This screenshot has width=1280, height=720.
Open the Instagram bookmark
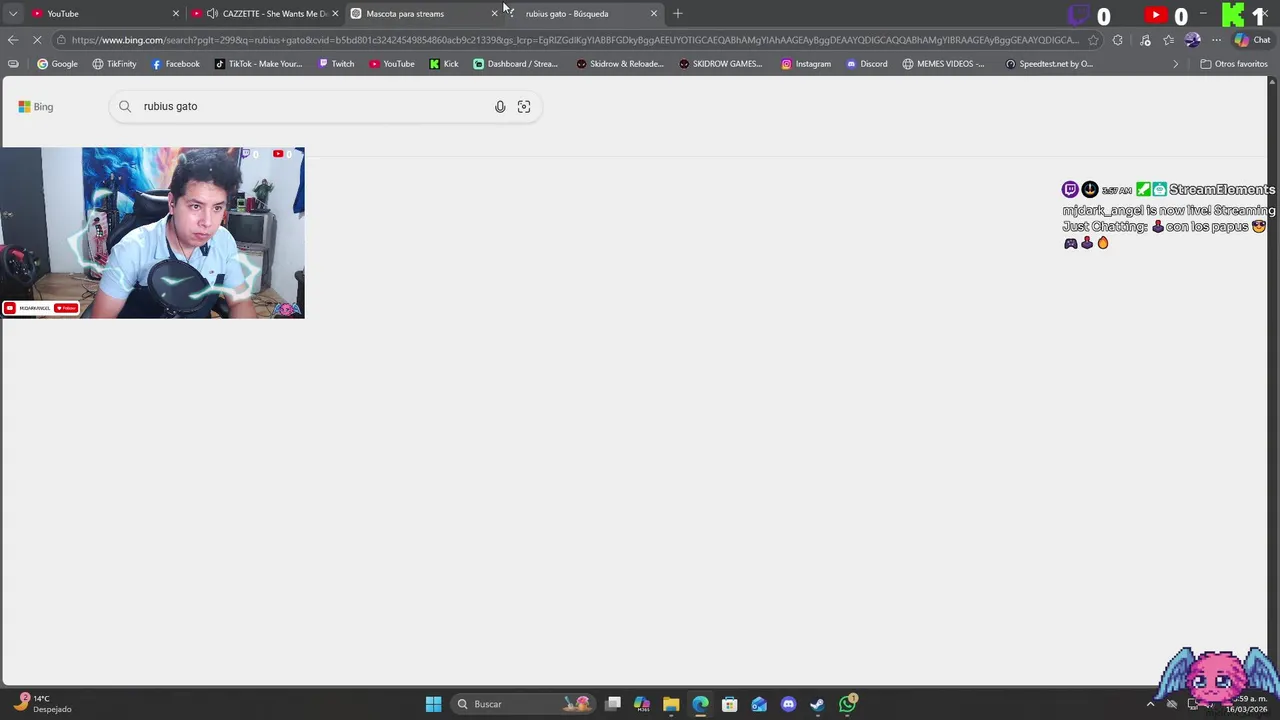tap(806, 64)
